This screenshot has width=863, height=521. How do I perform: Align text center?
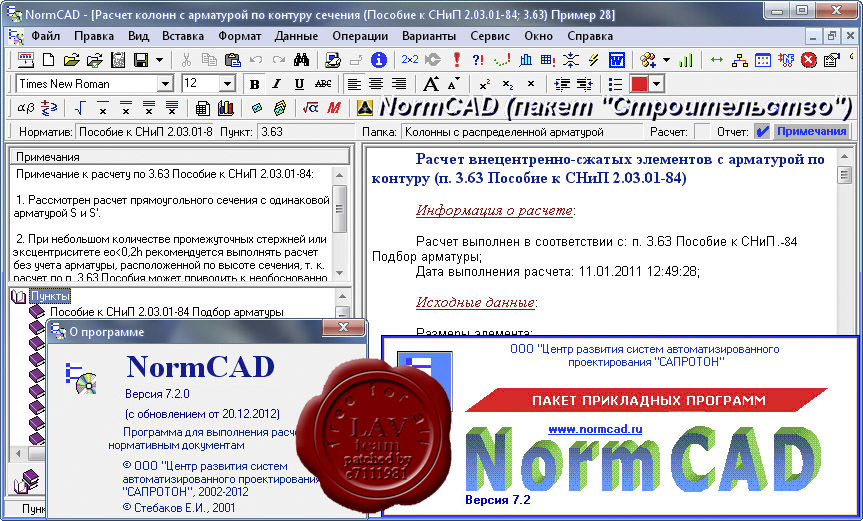(x=376, y=84)
